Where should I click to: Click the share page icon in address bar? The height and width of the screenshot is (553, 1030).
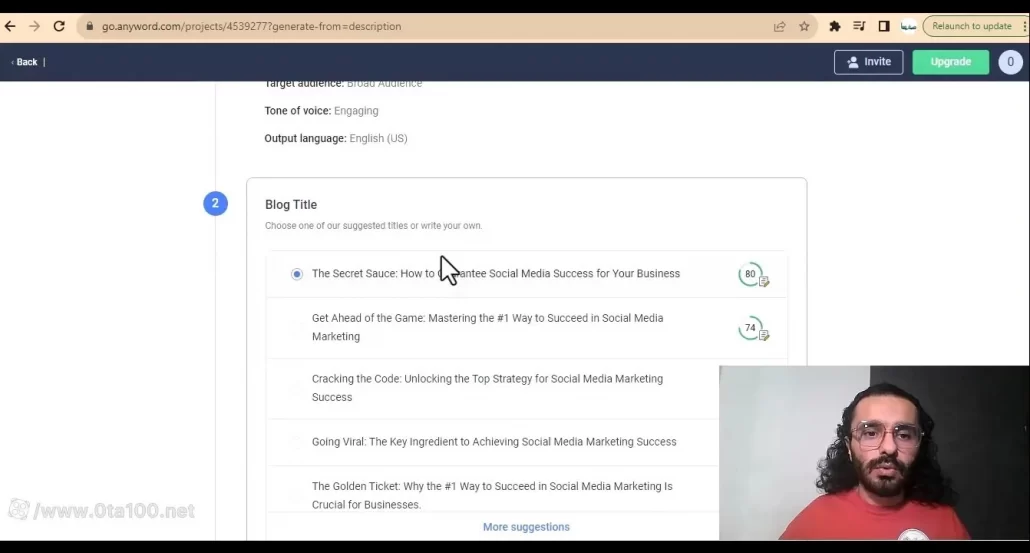tap(780, 26)
